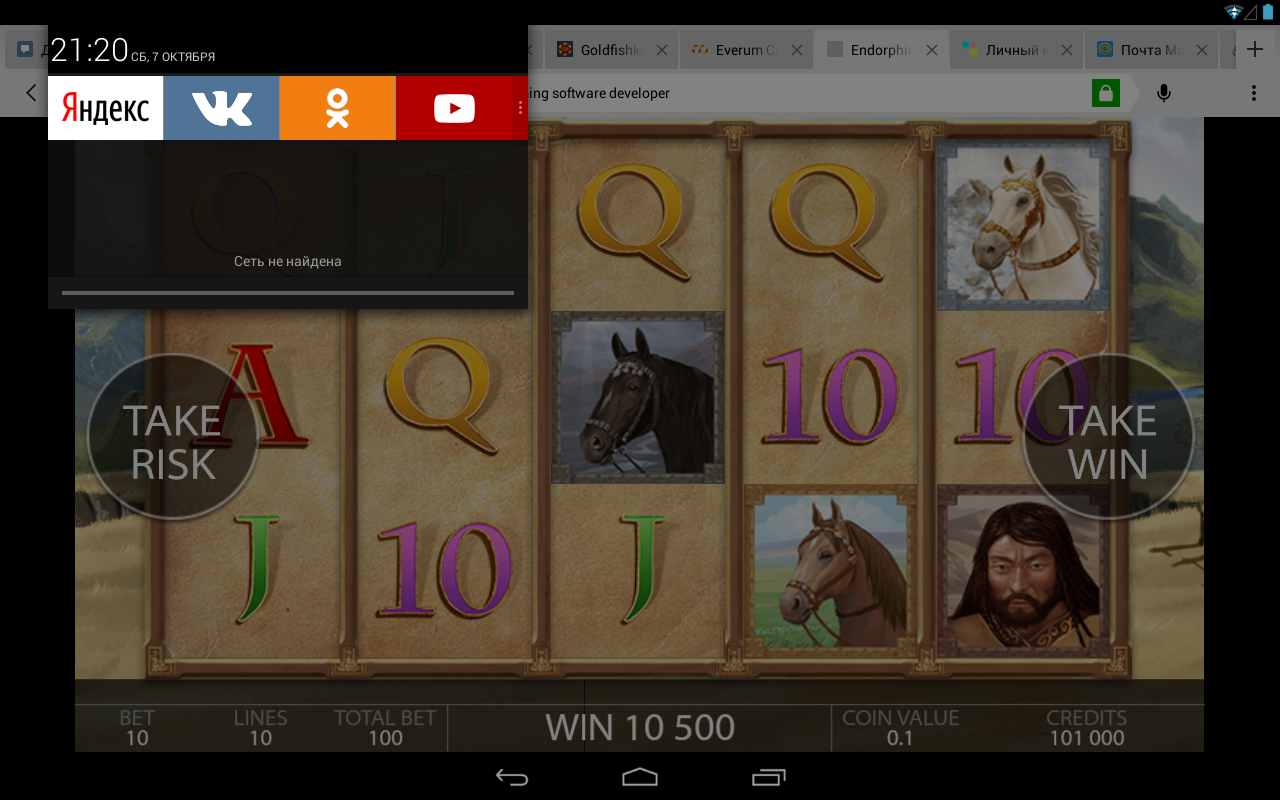Screen dimensions: 1280x800
Task: Click the widget progress bar slider
Action: [288, 293]
